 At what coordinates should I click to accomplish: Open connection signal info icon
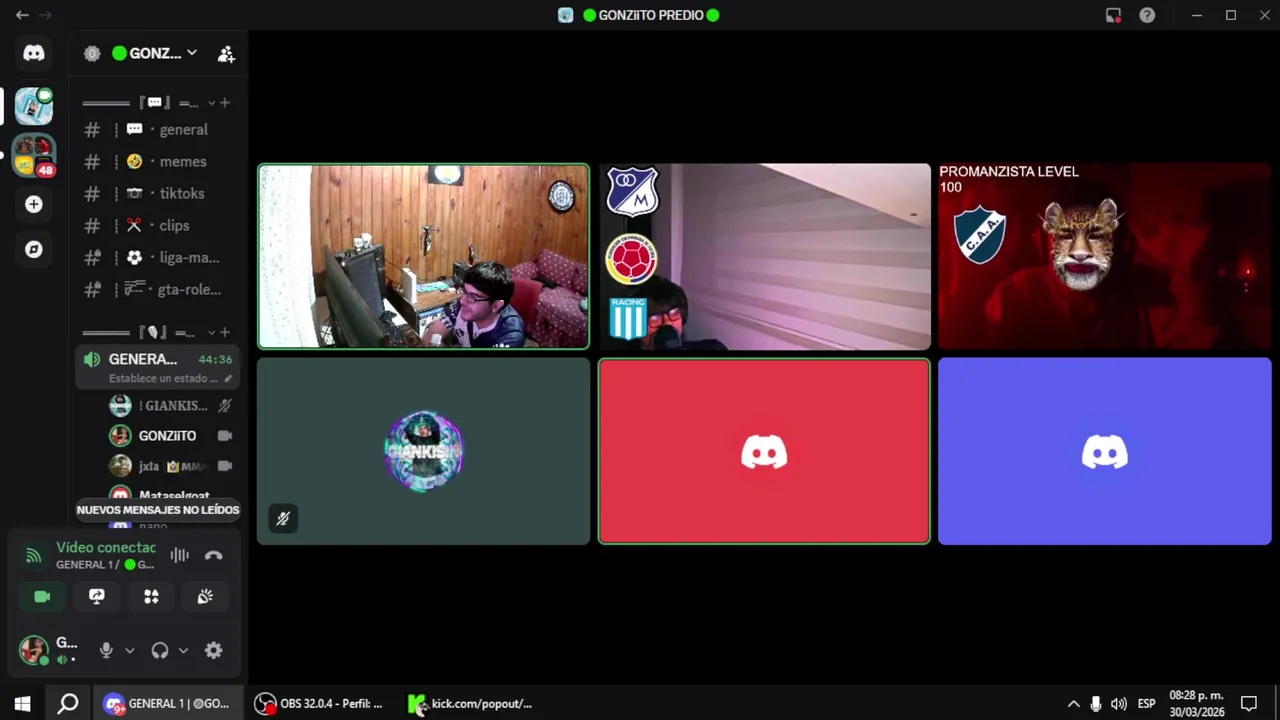click(x=33, y=556)
